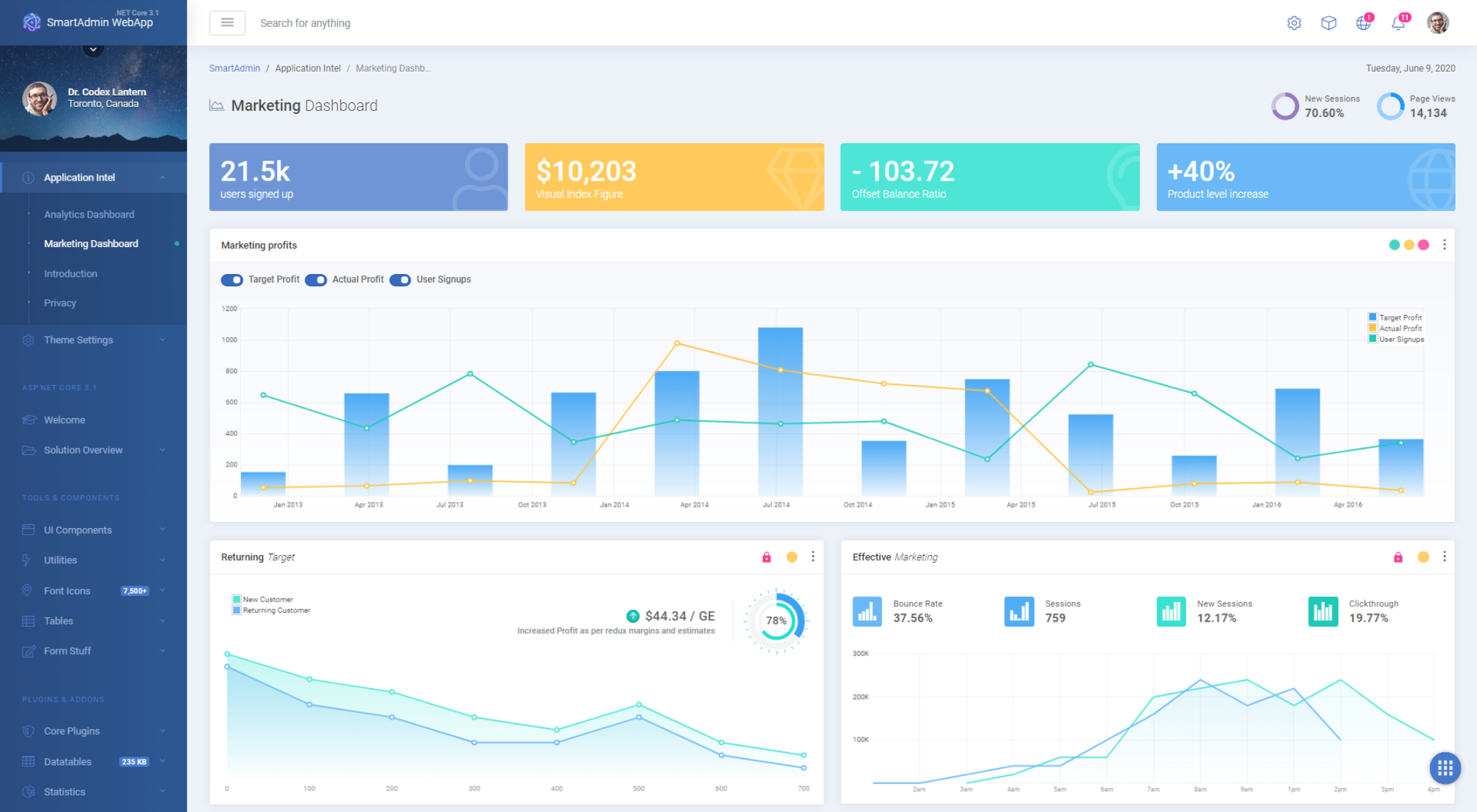Toggle the User Signups switch off
This screenshot has width=1477, height=812.
coord(400,279)
